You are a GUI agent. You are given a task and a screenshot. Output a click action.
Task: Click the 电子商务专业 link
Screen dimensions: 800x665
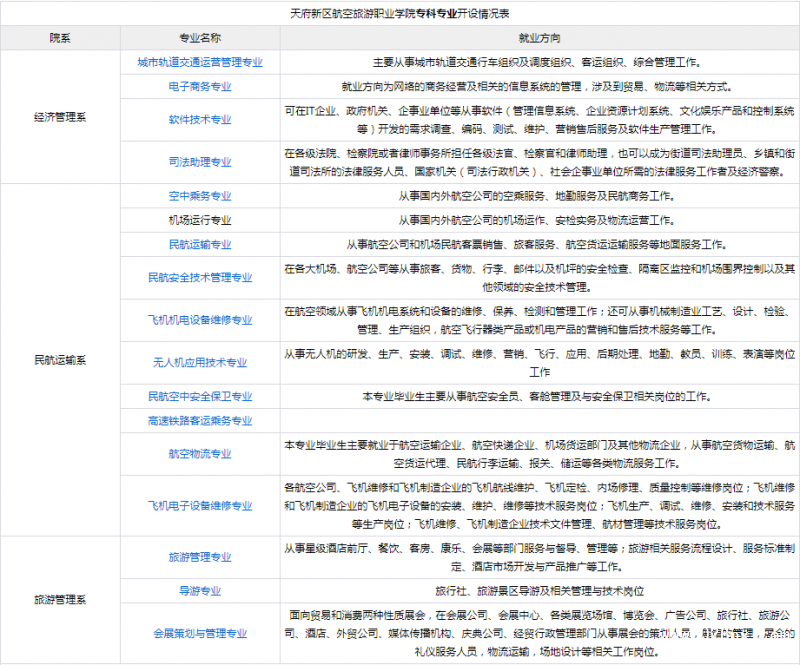[x=200, y=87]
